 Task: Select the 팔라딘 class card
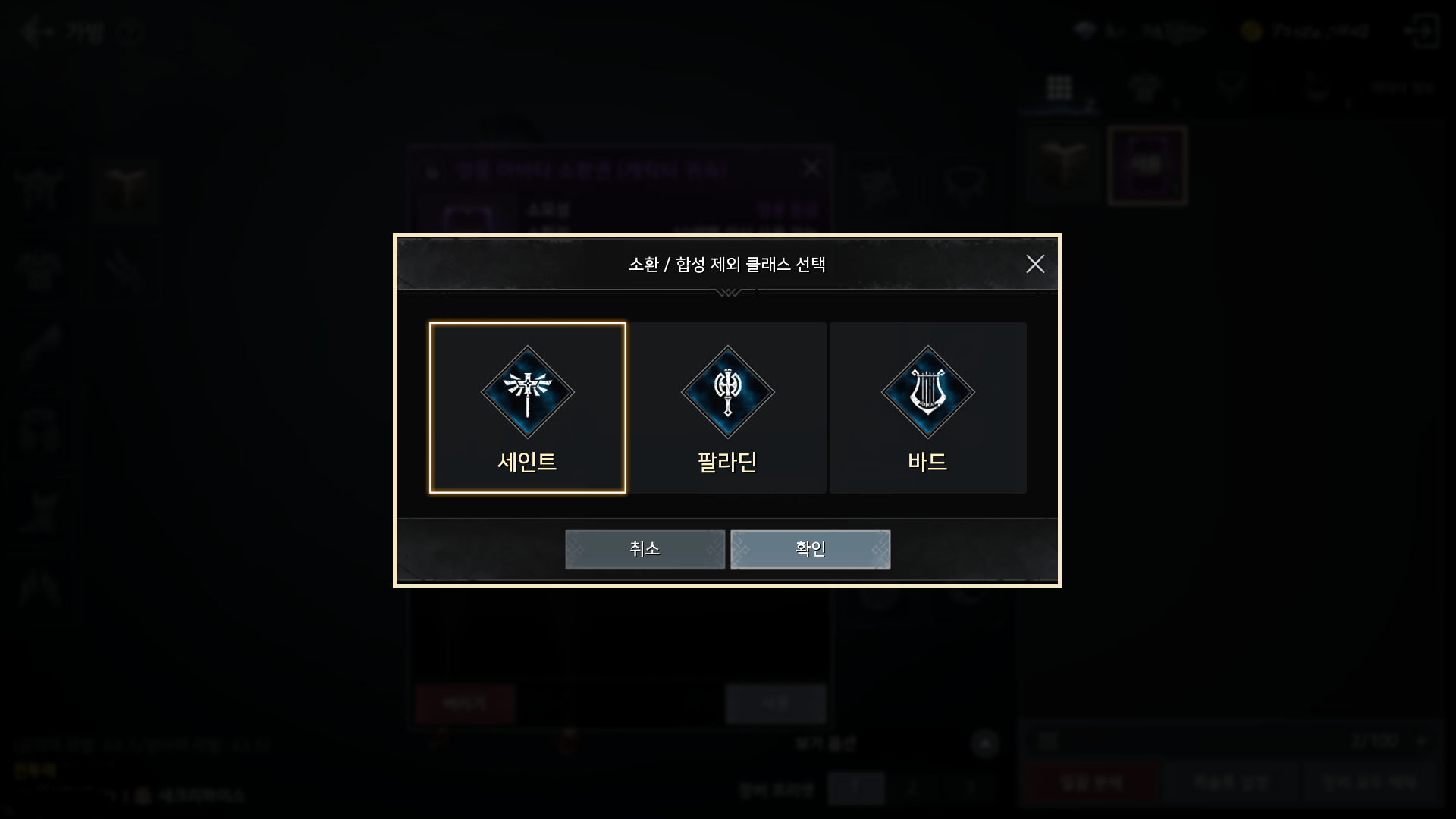pyautogui.click(x=727, y=408)
